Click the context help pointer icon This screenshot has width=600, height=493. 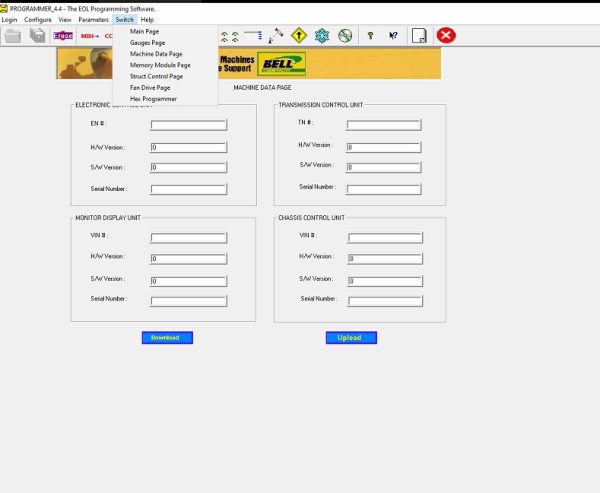pyautogui.click(x=393, y=36)
